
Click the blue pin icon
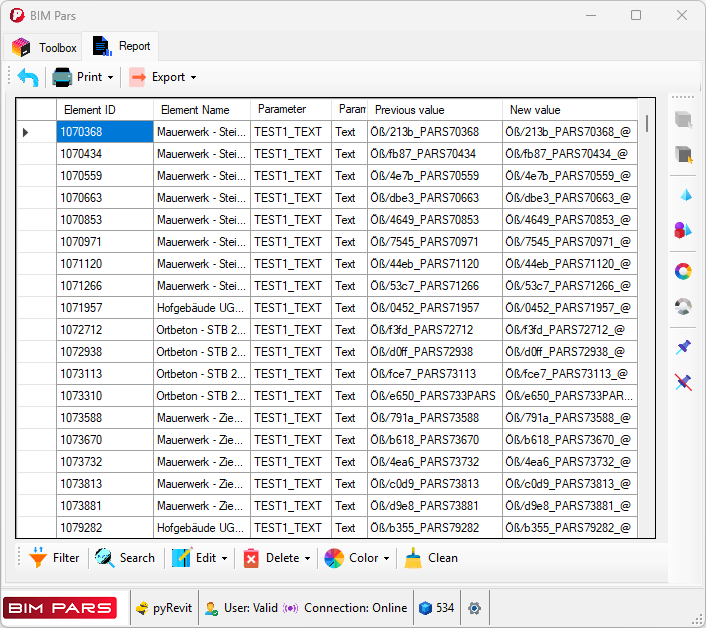684,347
